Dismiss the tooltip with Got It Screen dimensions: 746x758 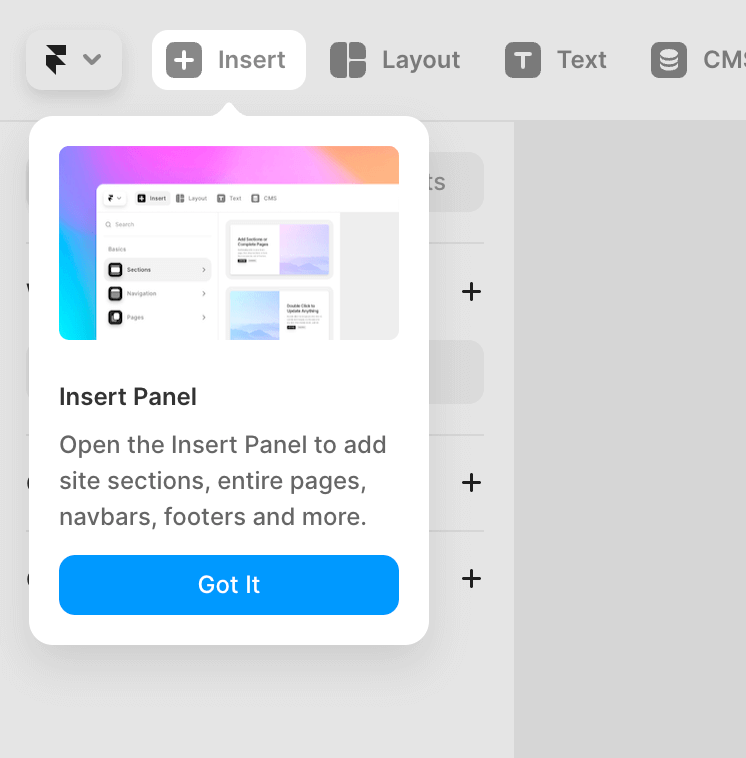(x=229, y=585)
